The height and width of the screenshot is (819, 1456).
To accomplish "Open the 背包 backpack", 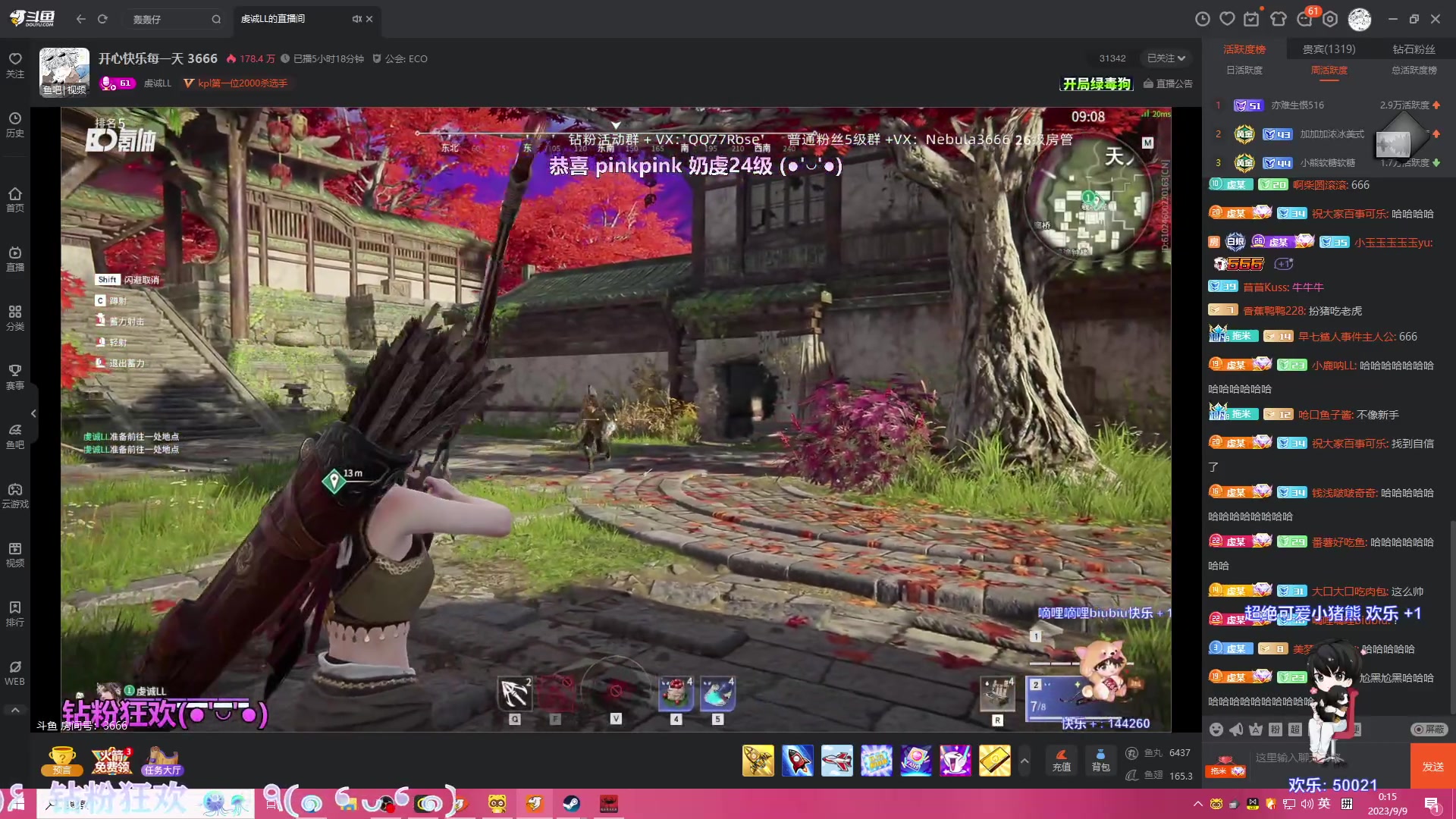I will click(x=1100, y=761).
